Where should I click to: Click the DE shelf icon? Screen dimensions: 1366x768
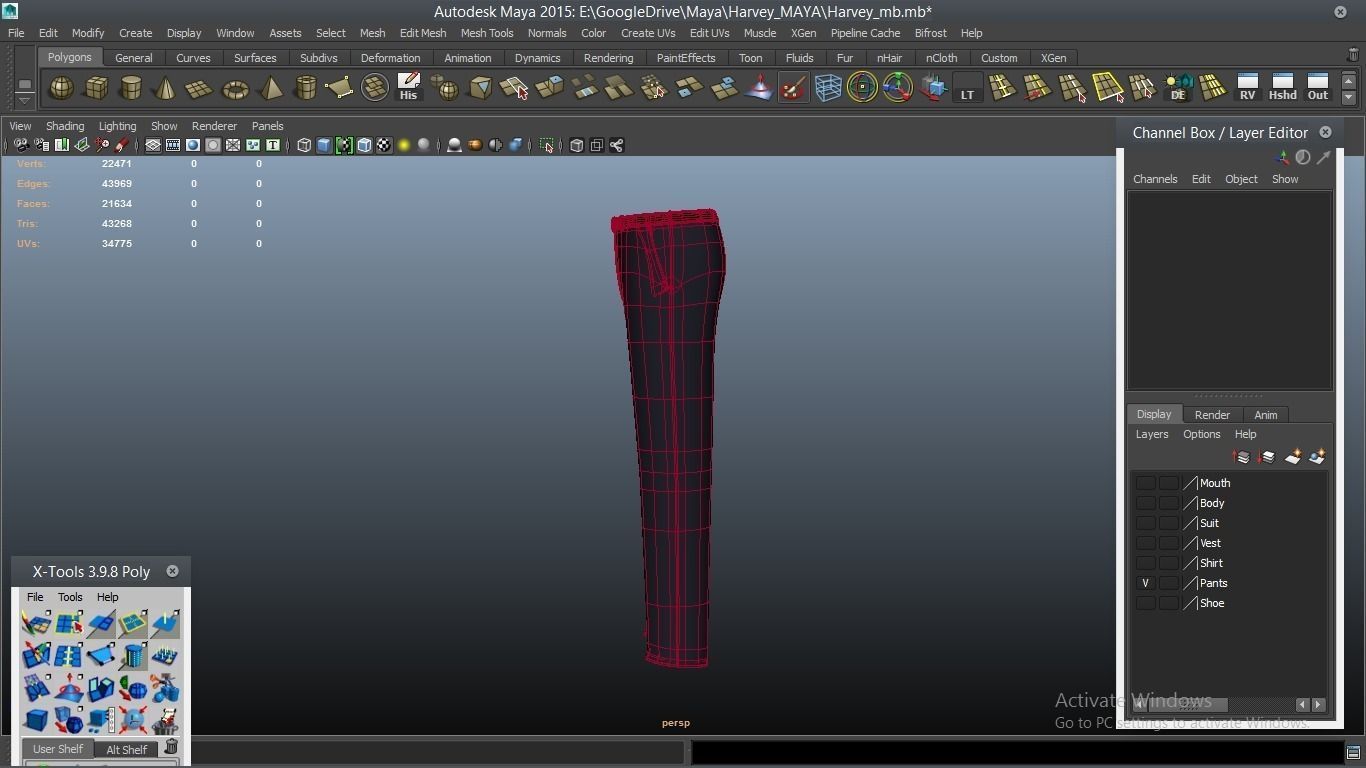(1178, 88)
